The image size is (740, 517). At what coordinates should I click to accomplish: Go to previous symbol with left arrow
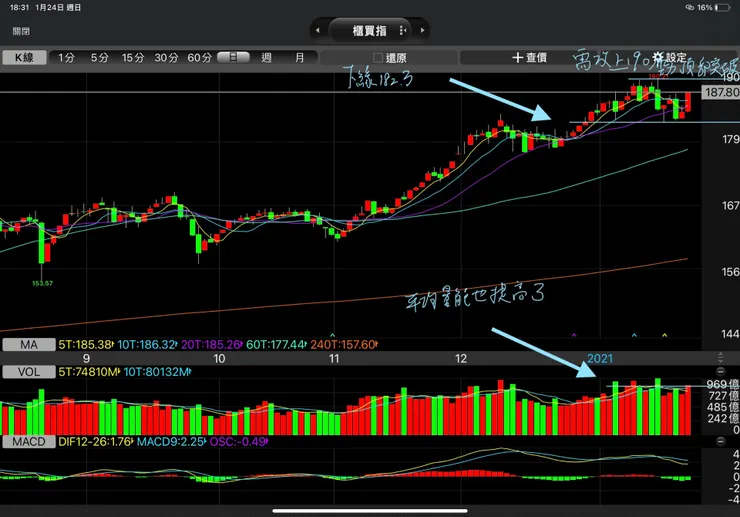(318, 30)
